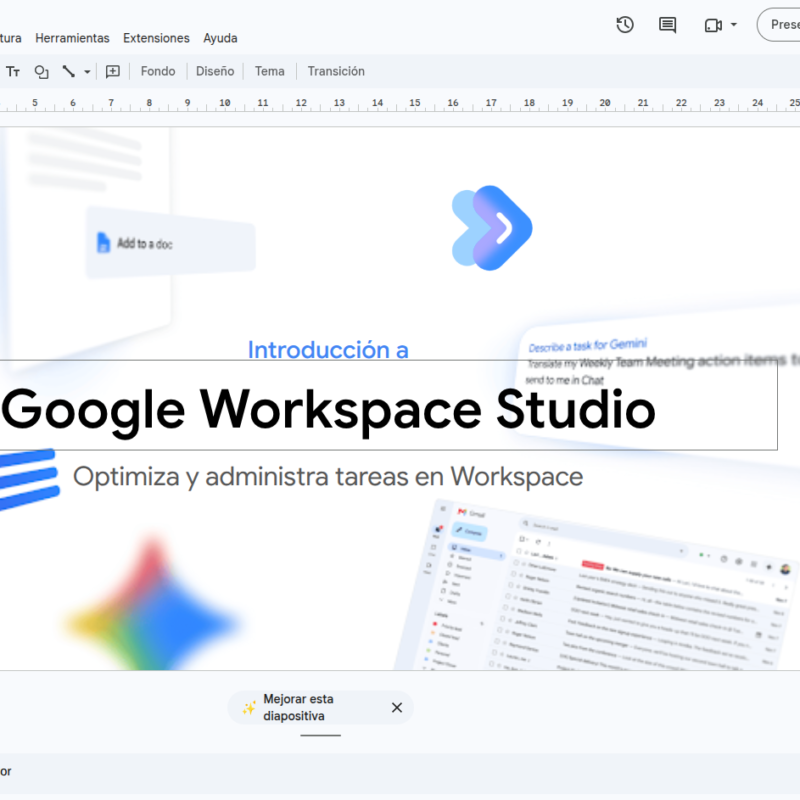
Task: Select the Introducción a text
Action: pyautogui.click(x=328, y=350)
